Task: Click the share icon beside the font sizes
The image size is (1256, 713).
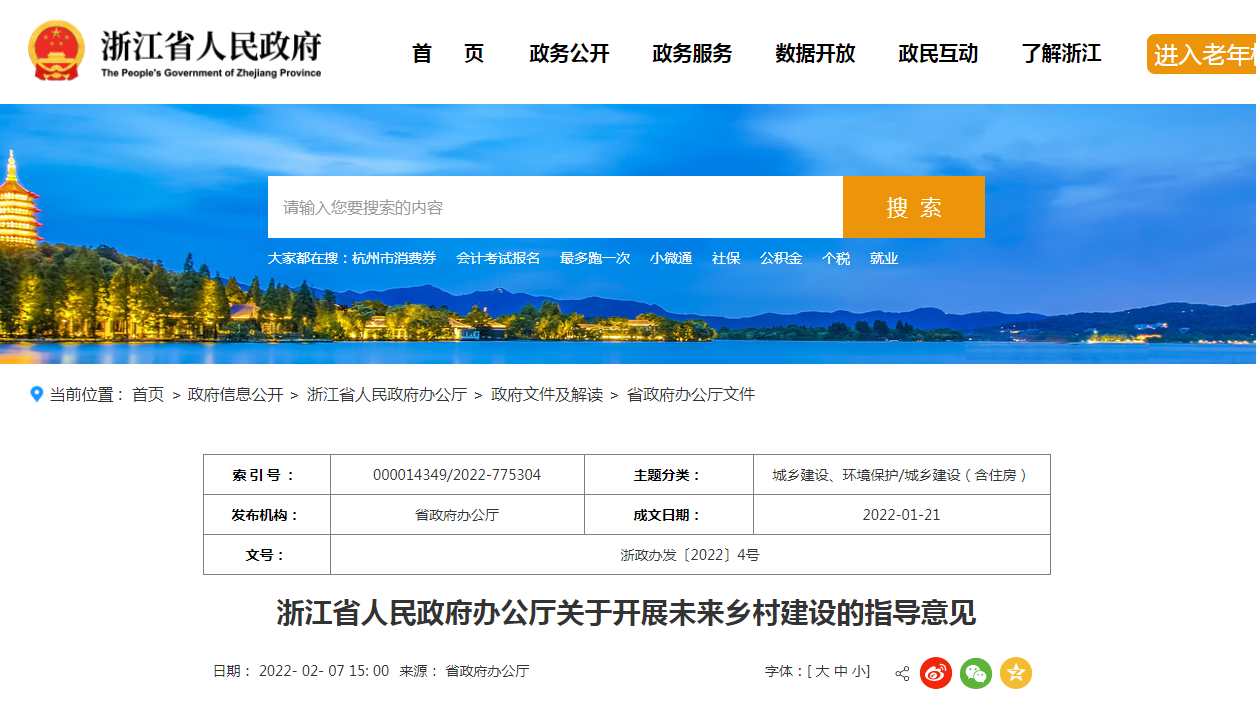Action: pos(902,673)
